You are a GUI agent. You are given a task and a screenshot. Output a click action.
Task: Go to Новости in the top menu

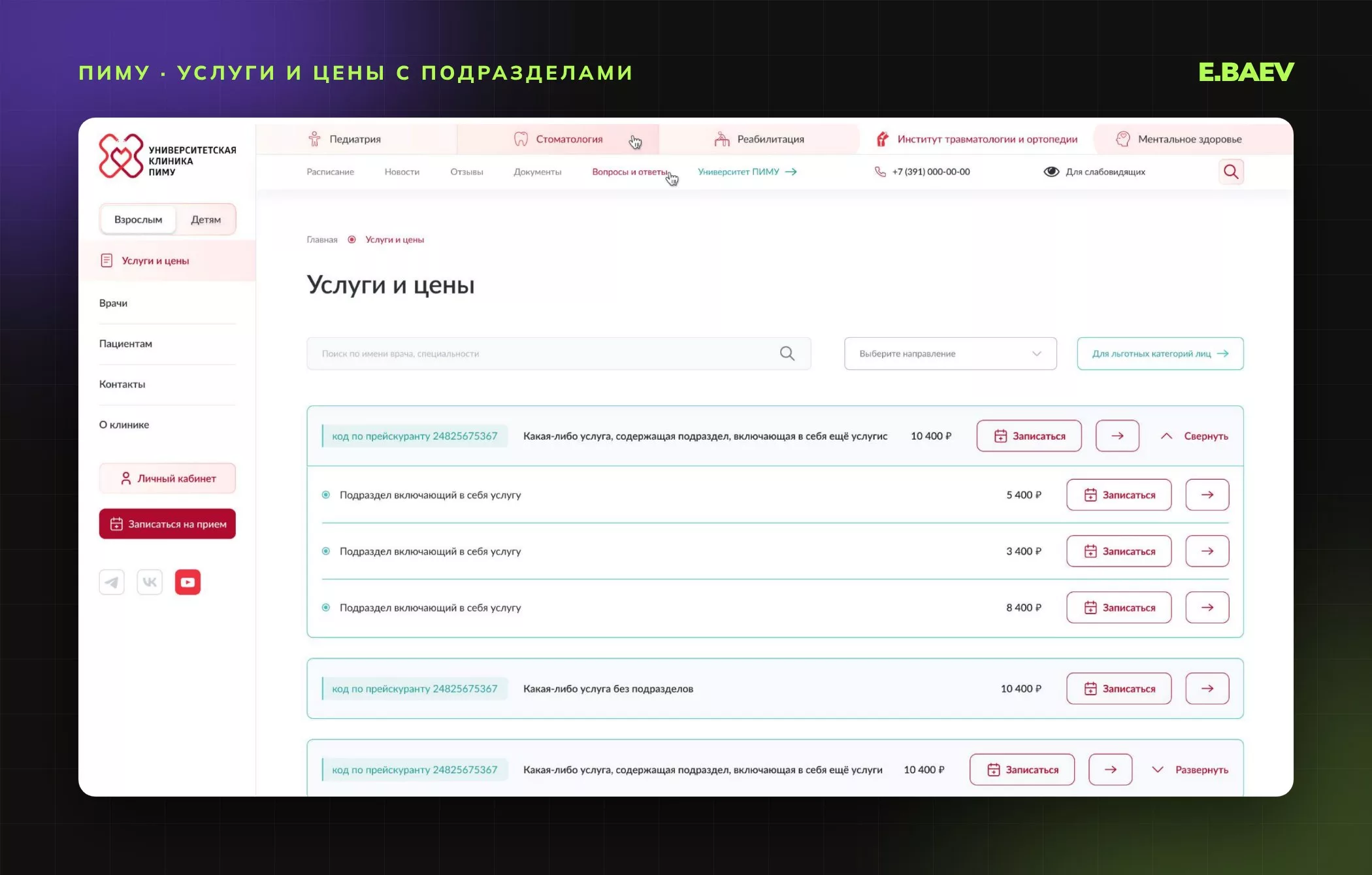[x=402, y=172]
